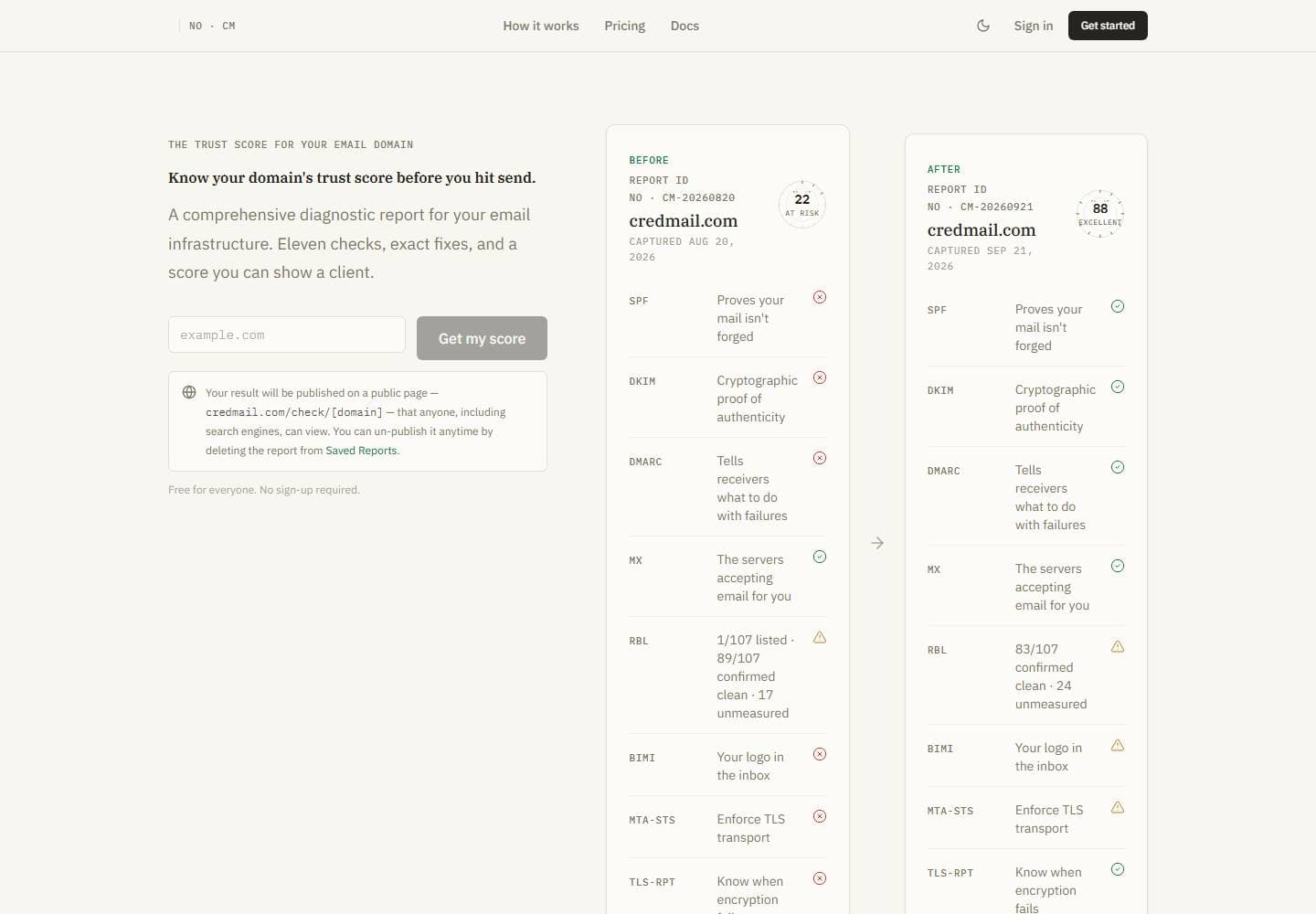
Task: Go to Pricing in navigation
Action: [625, 26]
